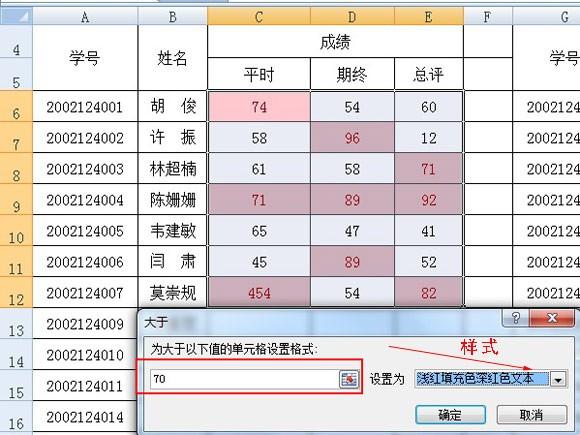Click the 期终 header cell
The height and width of the screenshot is (435, 580).
coord(353,74)
